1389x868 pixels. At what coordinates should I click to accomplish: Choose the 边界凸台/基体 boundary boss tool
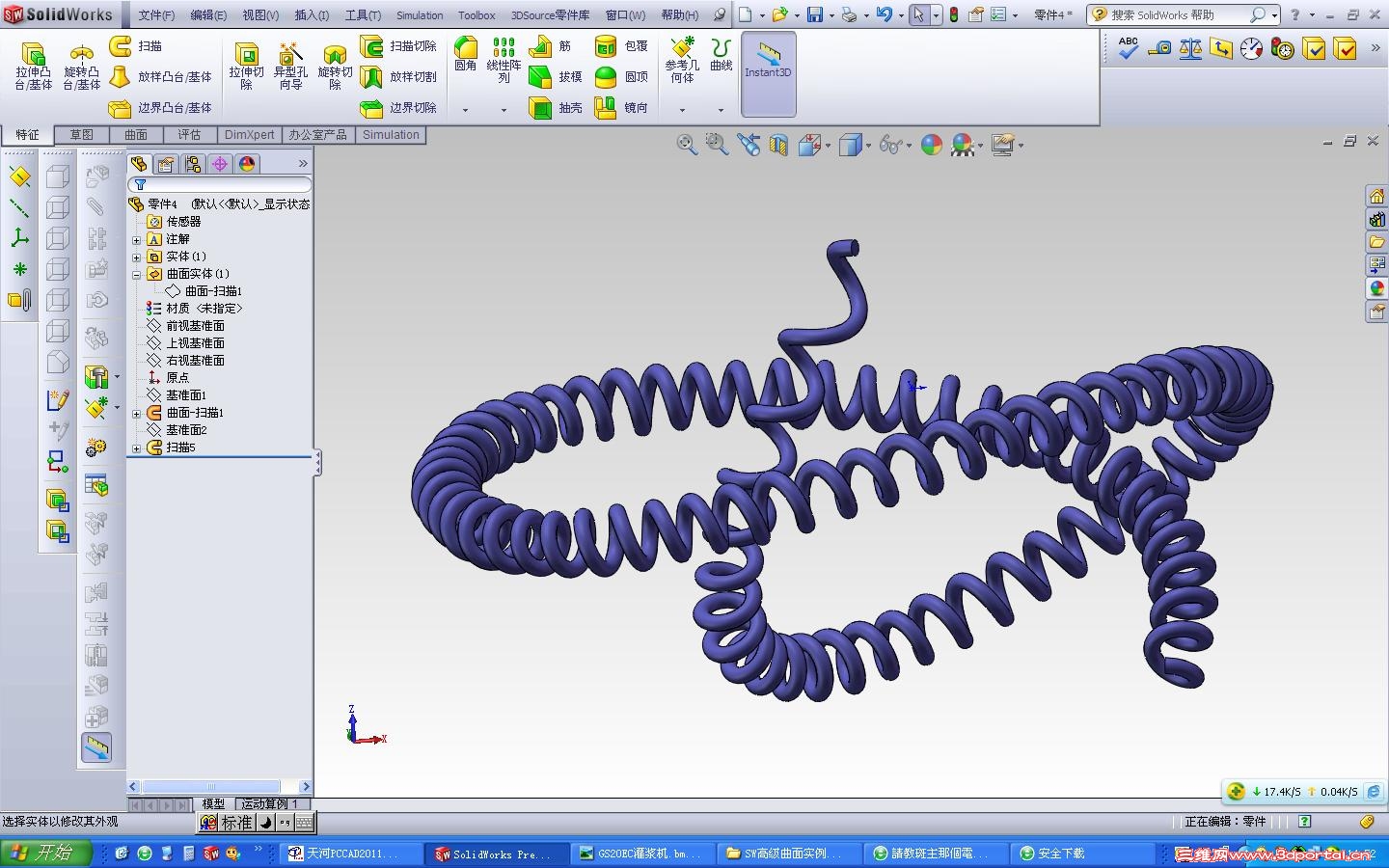click(160, 107)
